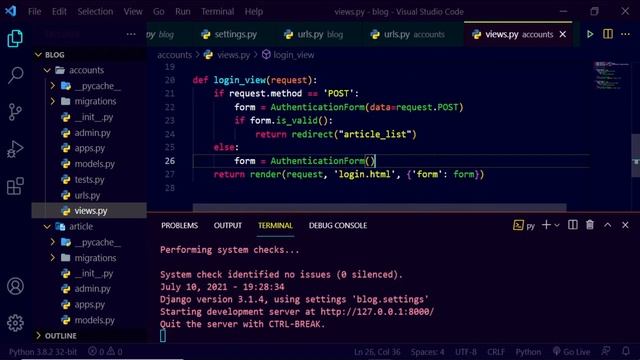
Task: Open urls.py in accounts folder
Action: [87, 195]
